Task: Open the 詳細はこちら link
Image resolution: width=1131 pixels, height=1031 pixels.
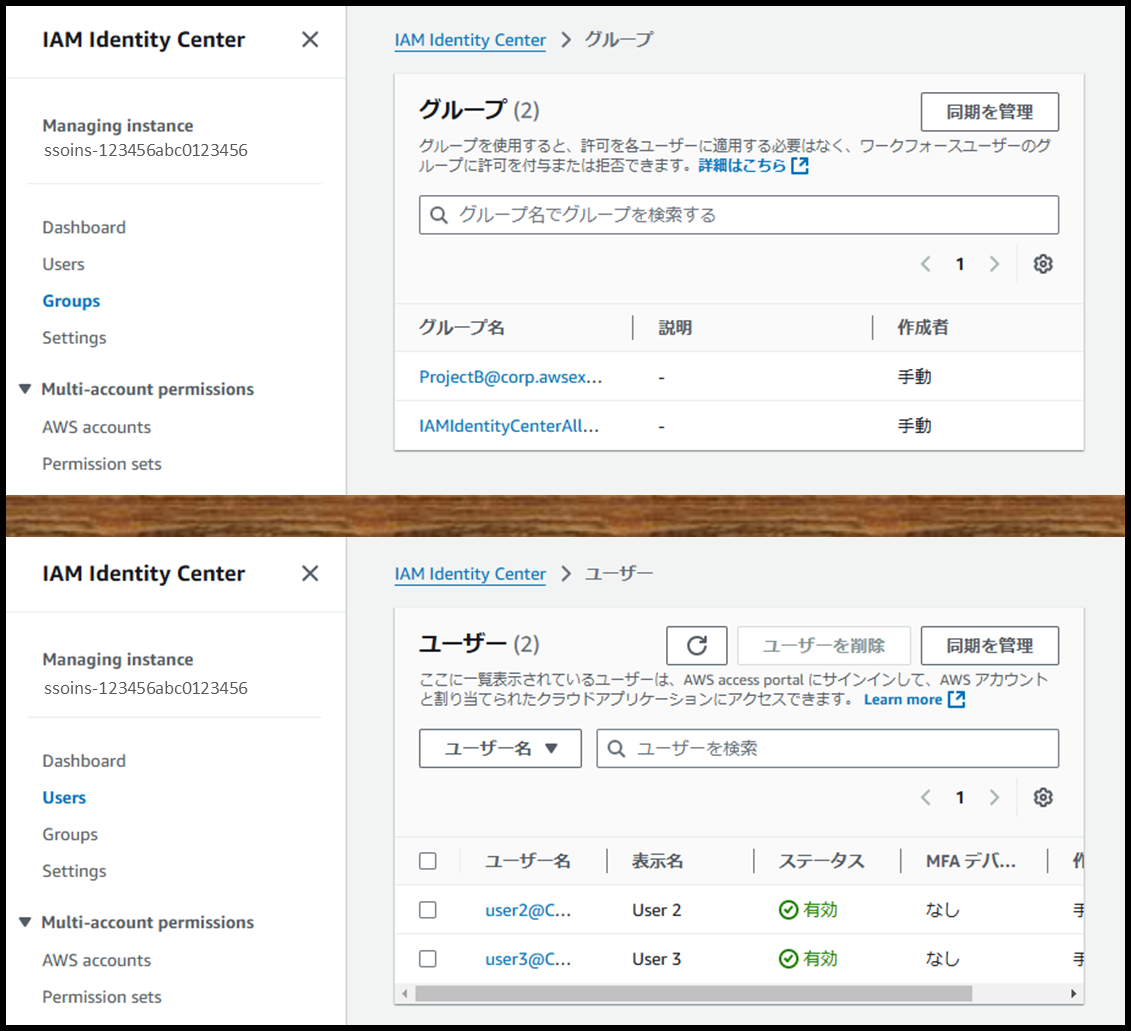Action: click(x=742, y=166)
